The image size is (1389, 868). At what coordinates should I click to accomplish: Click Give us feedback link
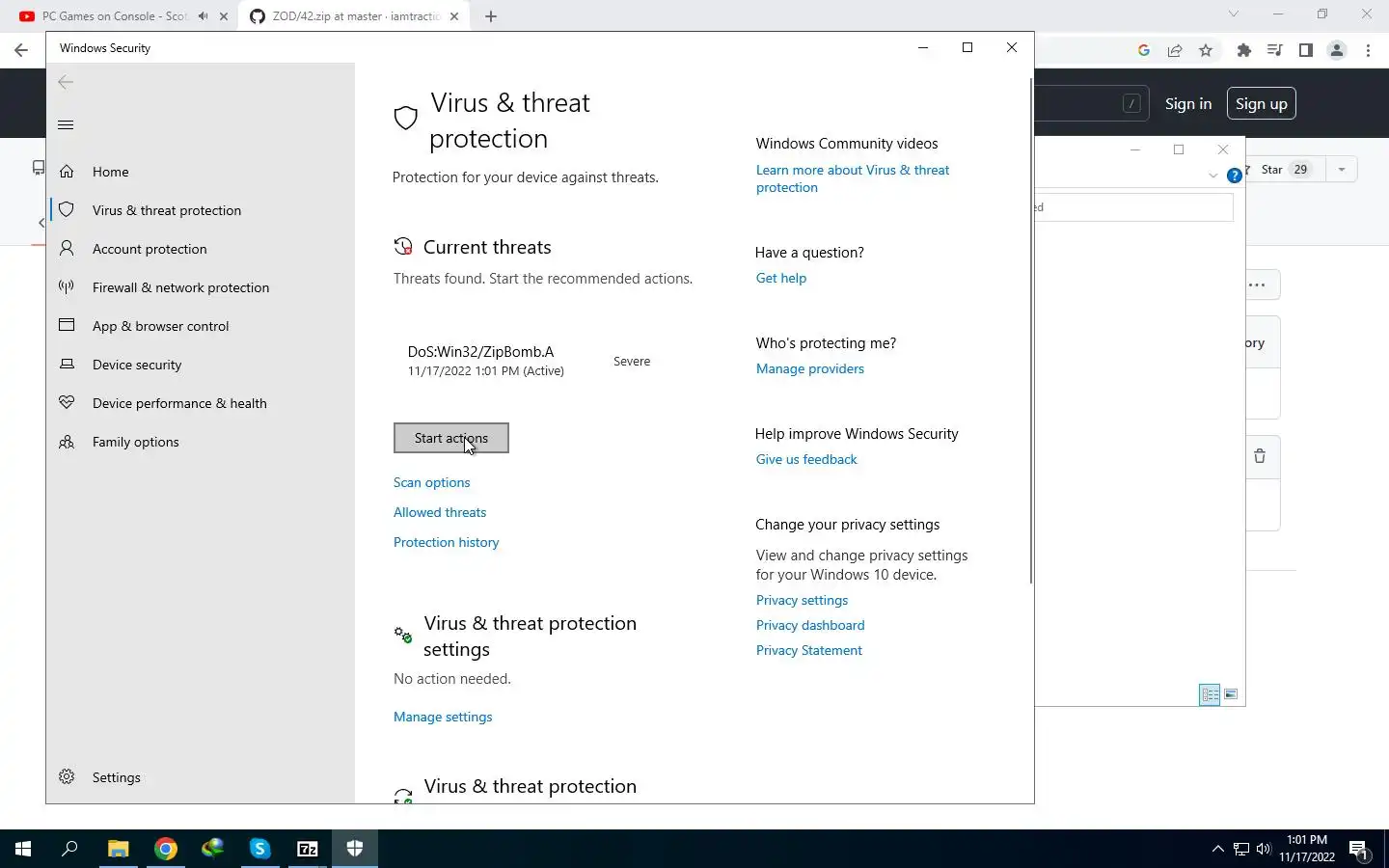805,459
